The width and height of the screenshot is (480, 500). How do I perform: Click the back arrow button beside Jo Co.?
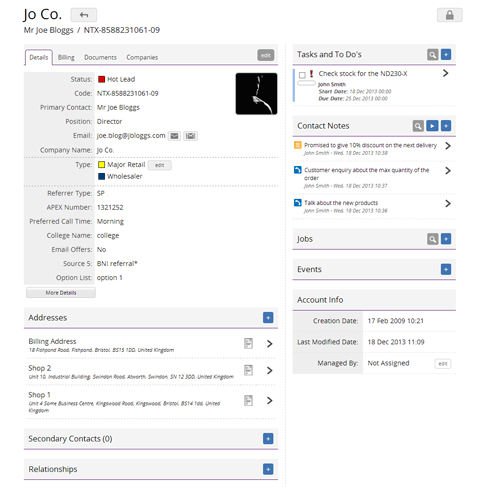(x=84, y=15)
